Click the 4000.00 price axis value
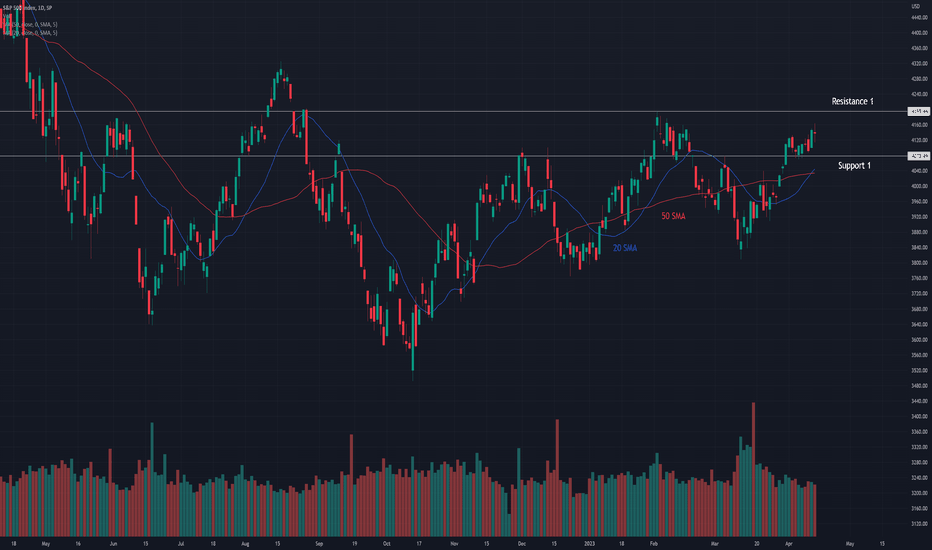932x550 pixels. pos(920,187)
